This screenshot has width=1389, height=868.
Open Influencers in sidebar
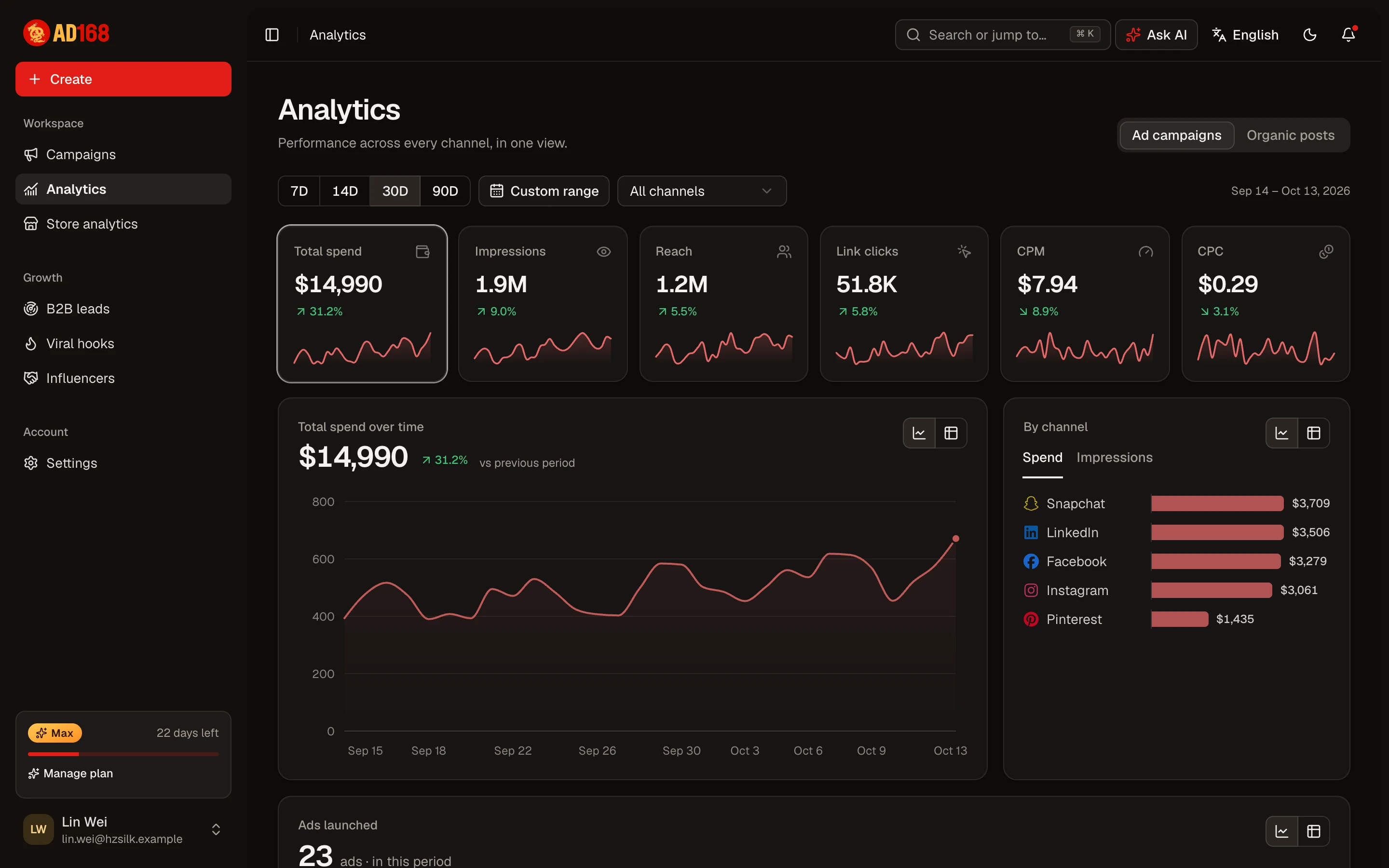[x=123, y=379]
